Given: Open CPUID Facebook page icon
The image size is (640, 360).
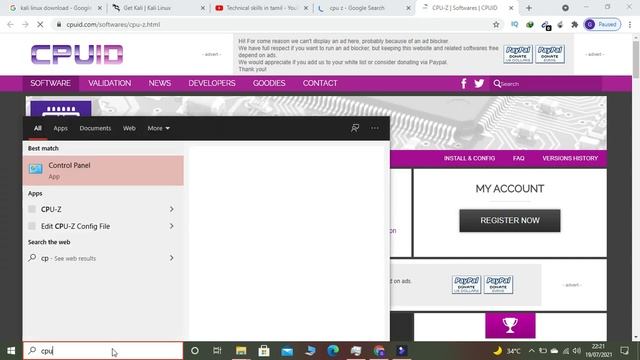Looking at the screenshot, I should [464, 84].
